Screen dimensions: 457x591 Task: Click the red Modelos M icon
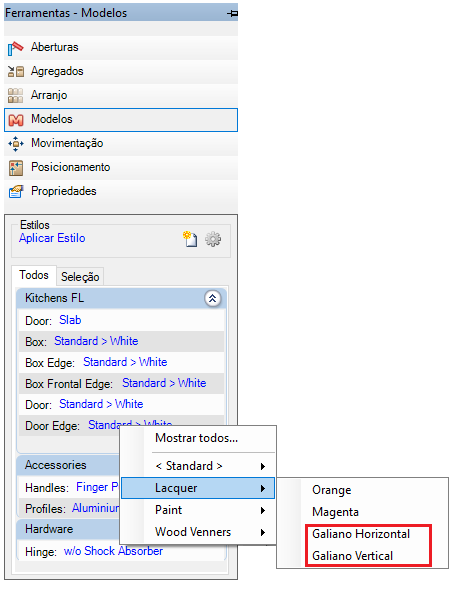point(16,120)
